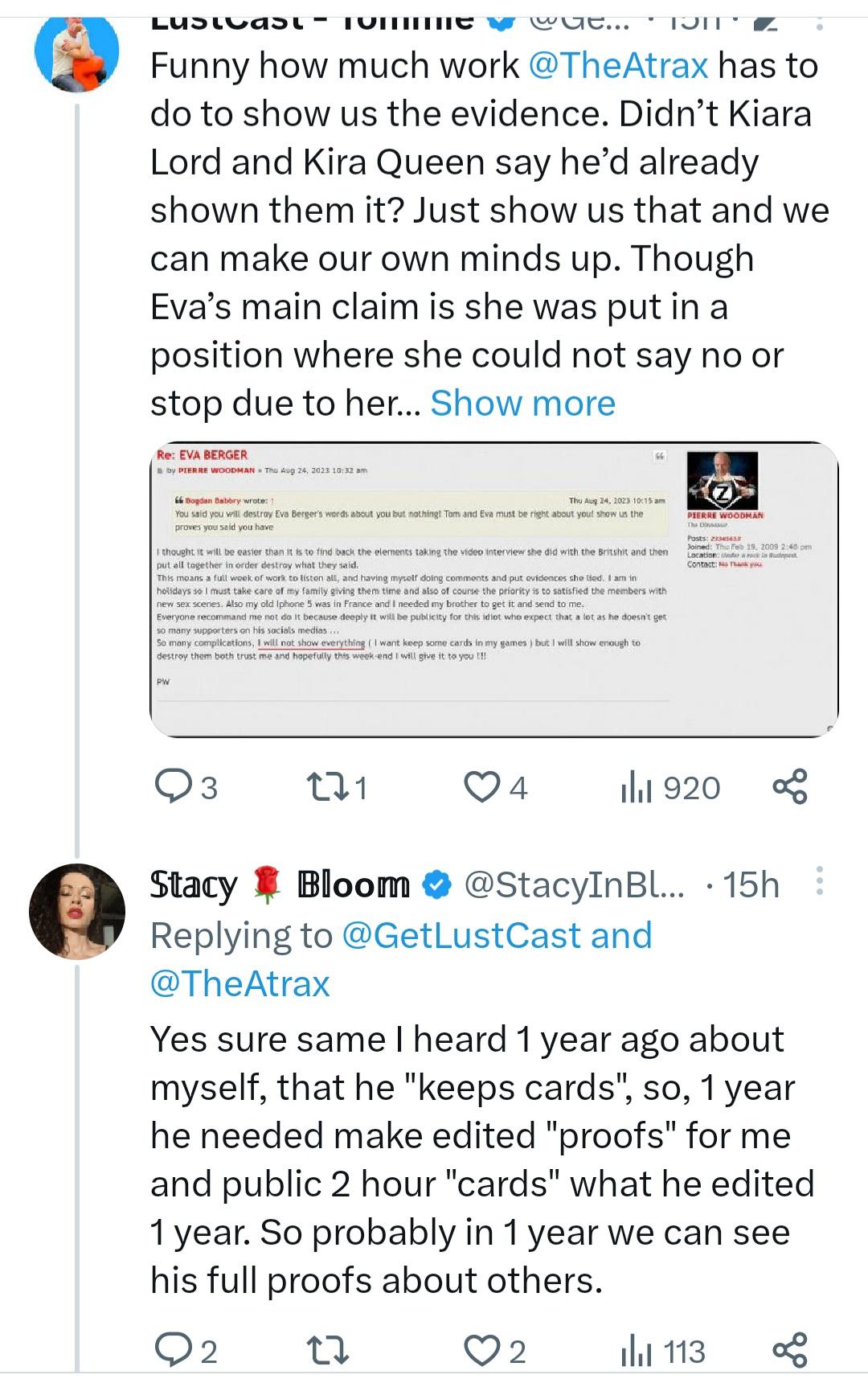The width and height of the screenshot is (868, 1387).
Task: Share Stacy Bloom's reply
Action: point(789,1351)
